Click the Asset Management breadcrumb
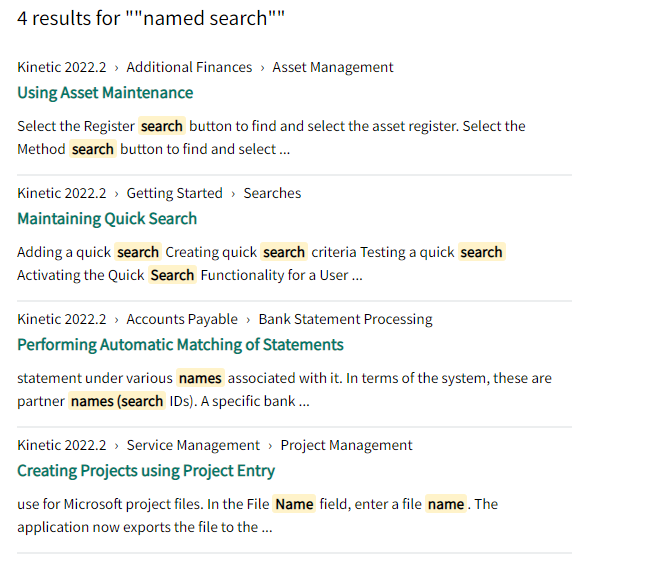Screen dimensions: 656x586 333,67
